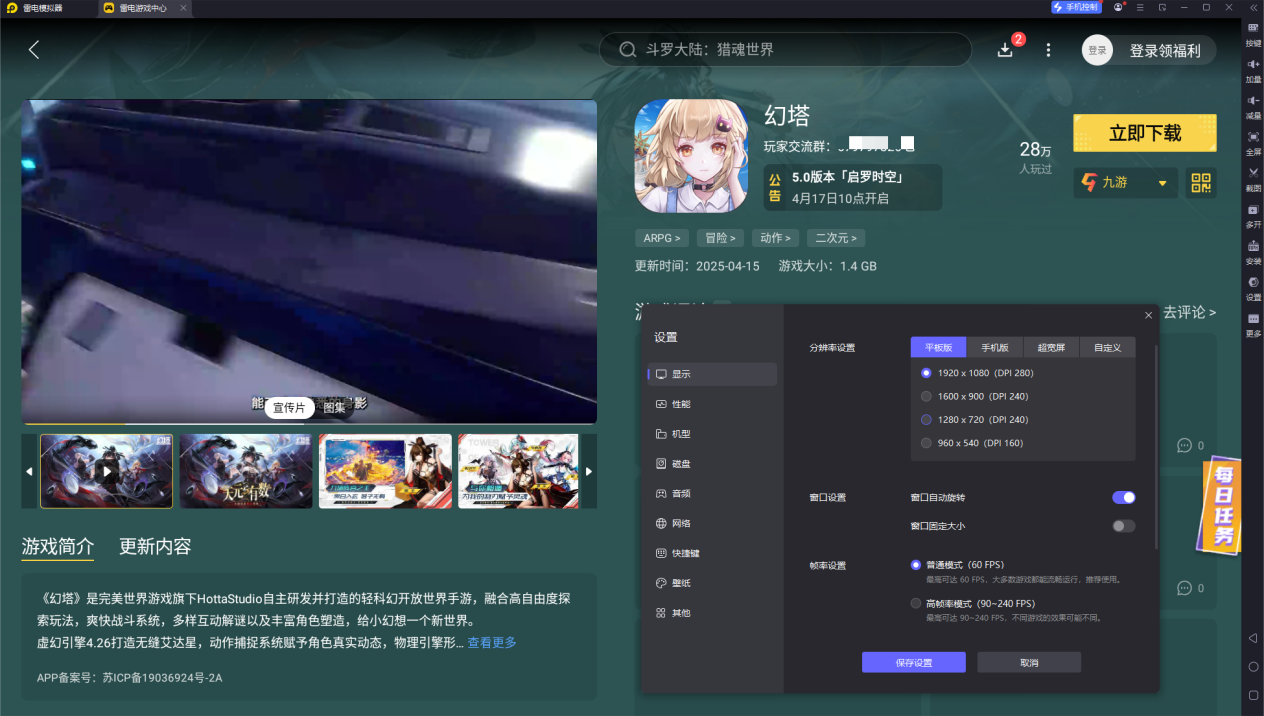Screen dimensions: 1264x716
Task: Play first video thumbnail in gallery
Action: [x=106, y=470]
